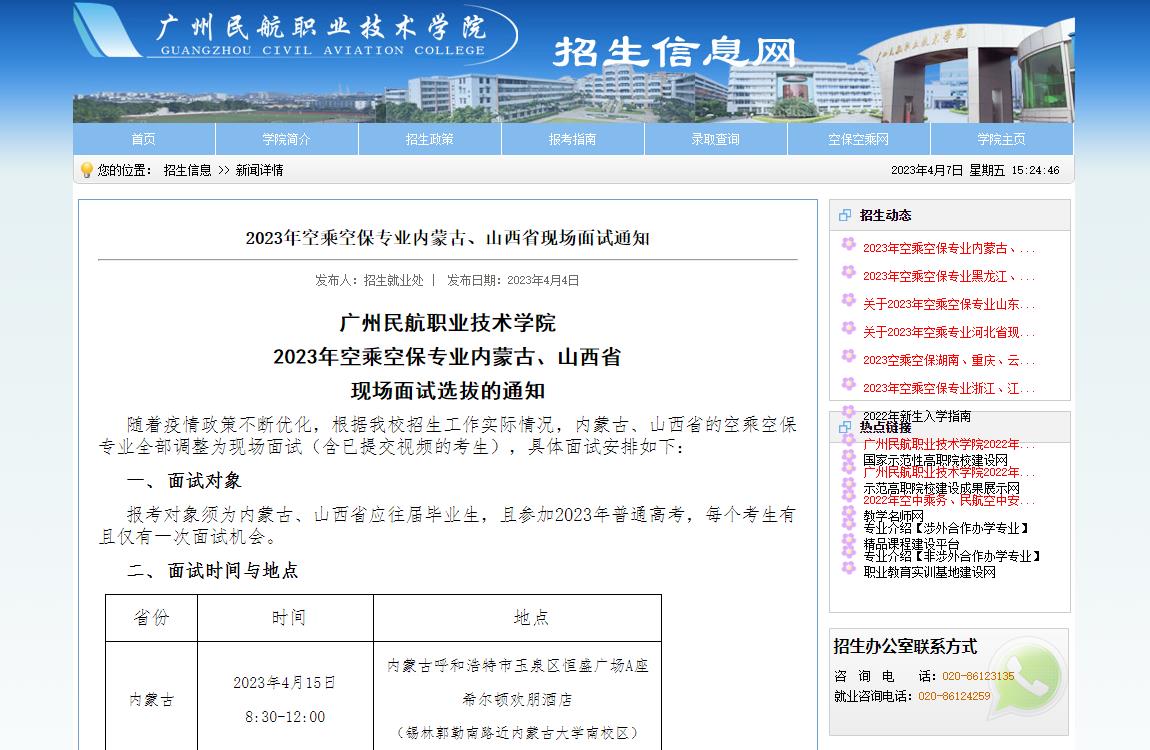Go to 招生政策 in the navigation bar

click(x=430, y=139)
